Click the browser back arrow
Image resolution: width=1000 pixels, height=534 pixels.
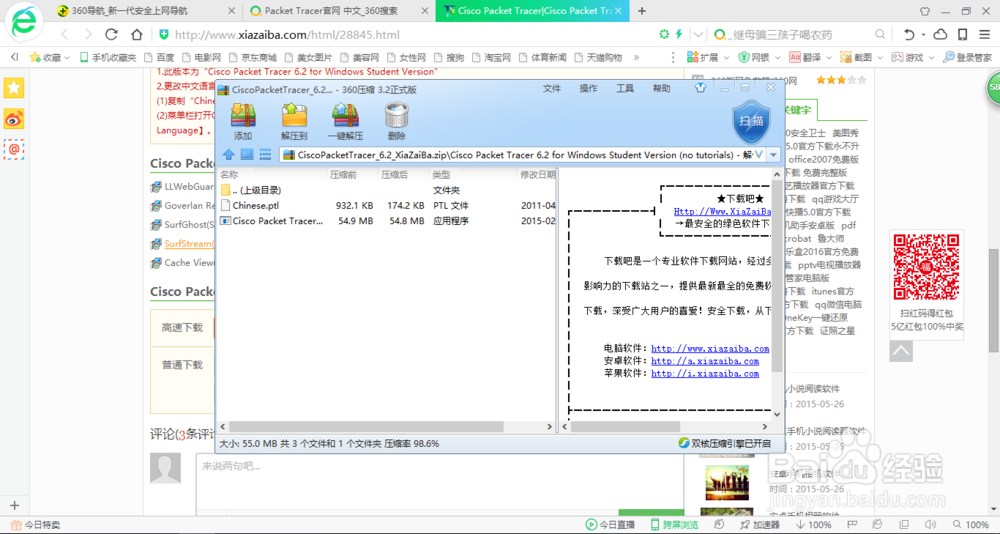click(64, 34)
